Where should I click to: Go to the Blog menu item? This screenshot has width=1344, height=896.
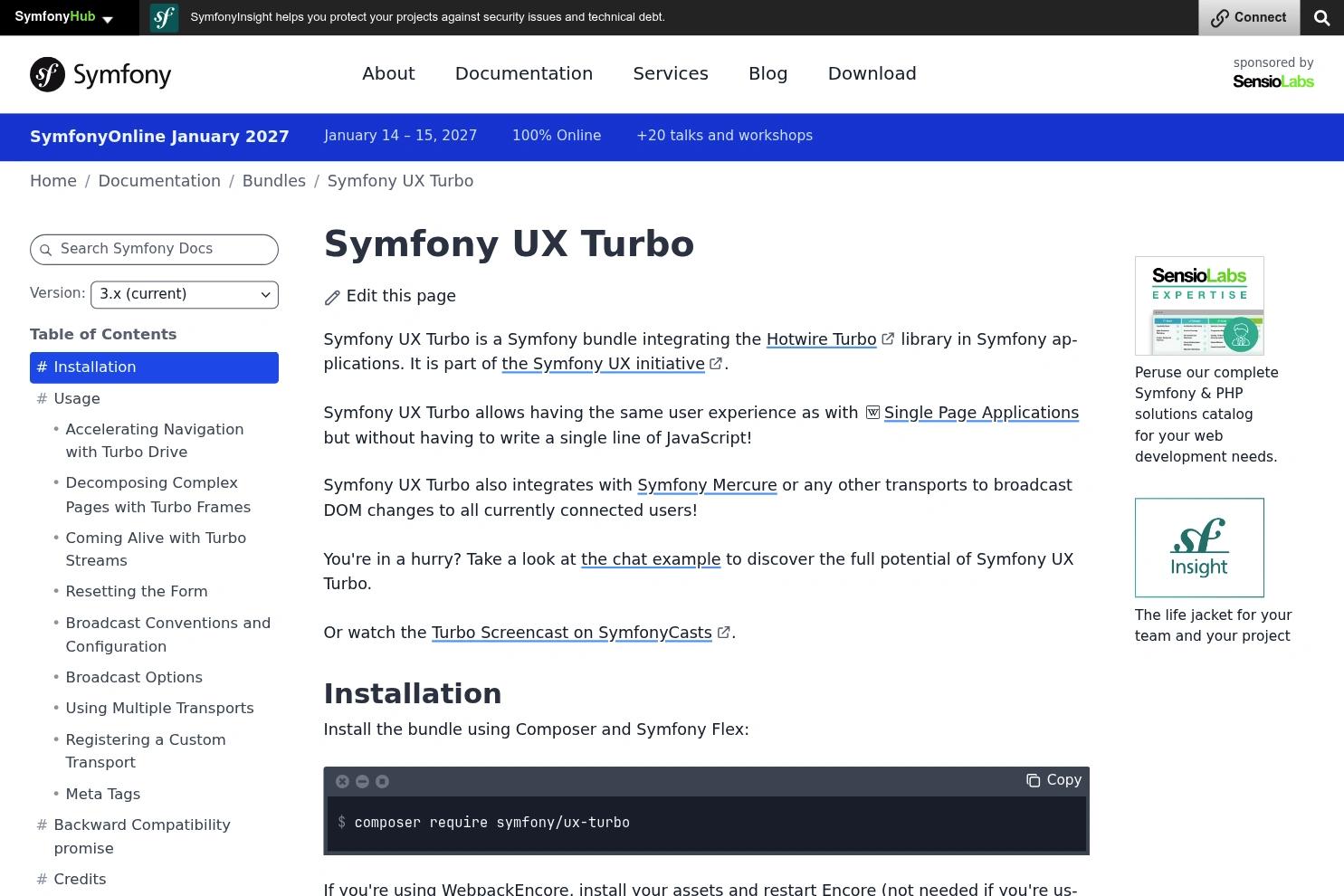click(767, 73)
